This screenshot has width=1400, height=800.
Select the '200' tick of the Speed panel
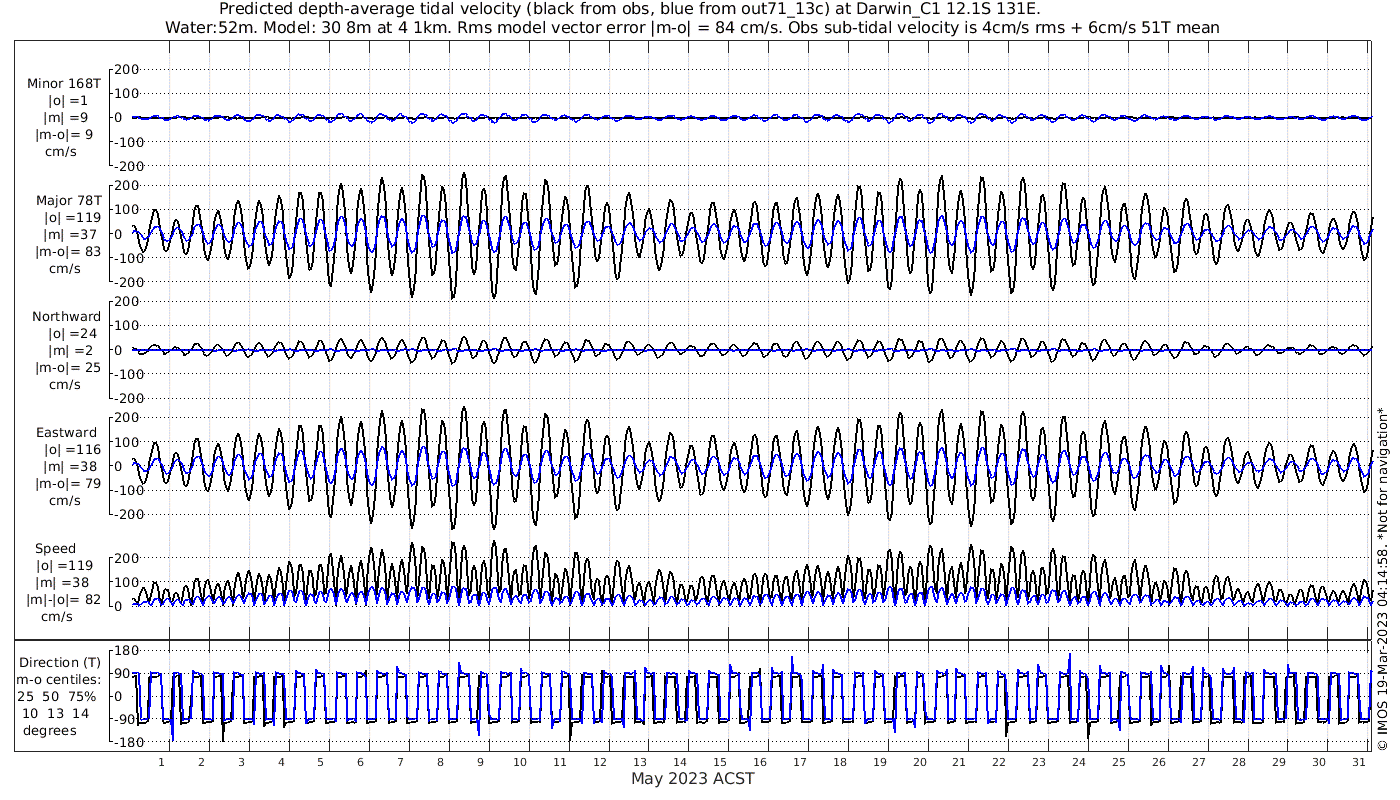[x=125, y=558]
